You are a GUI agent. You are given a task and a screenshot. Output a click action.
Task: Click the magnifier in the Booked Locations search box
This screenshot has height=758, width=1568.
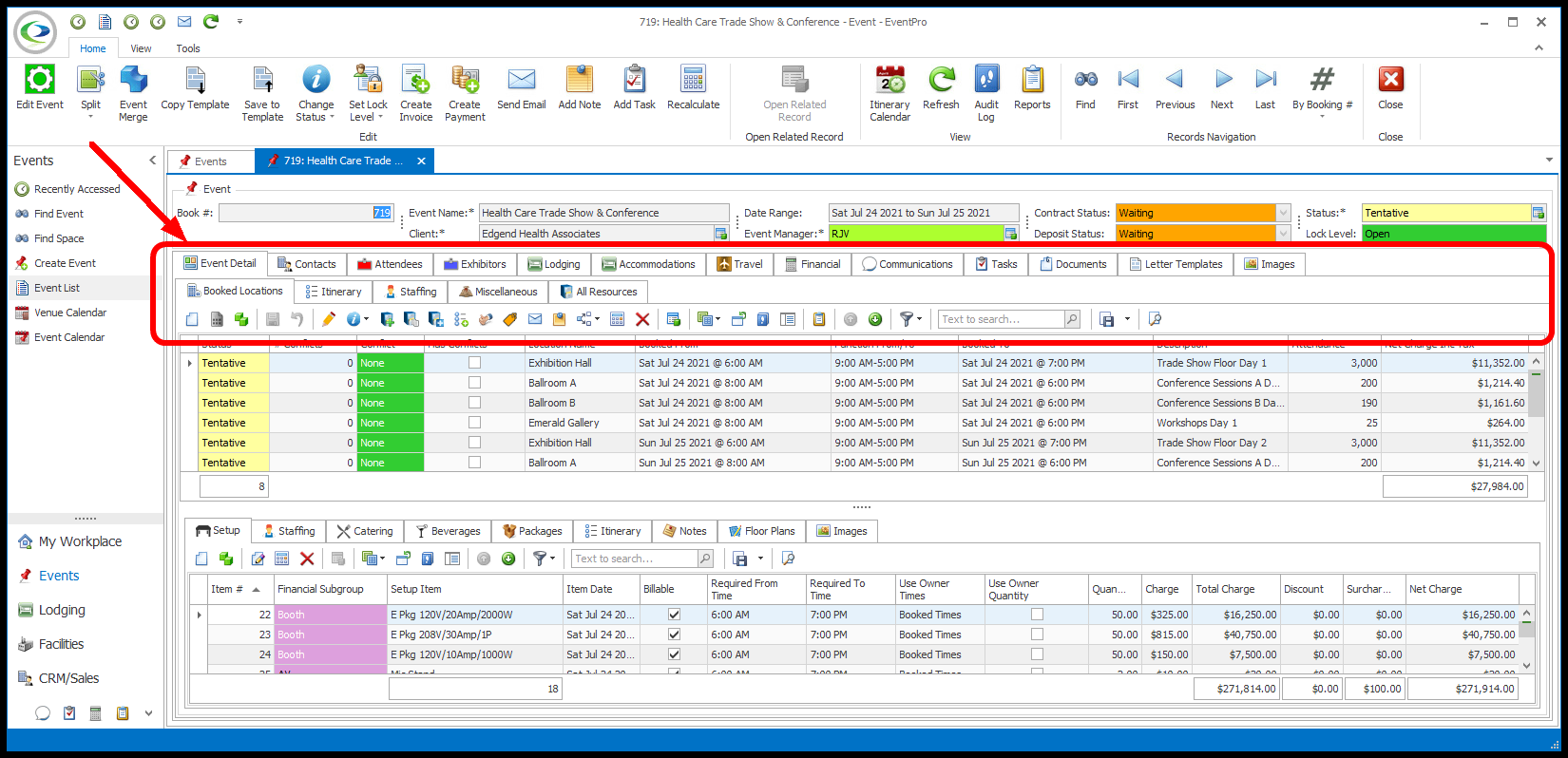pyautogui.click(x=1072, y=319)
